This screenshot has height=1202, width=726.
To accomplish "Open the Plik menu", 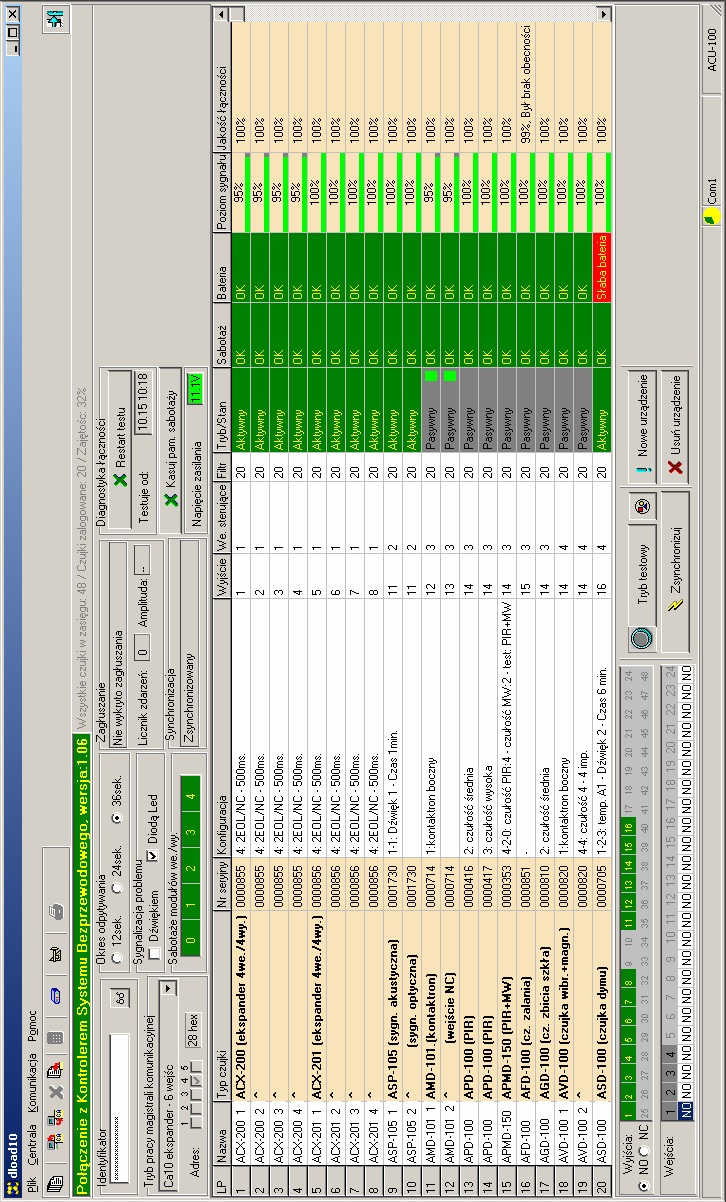I will click(32, 1183).
